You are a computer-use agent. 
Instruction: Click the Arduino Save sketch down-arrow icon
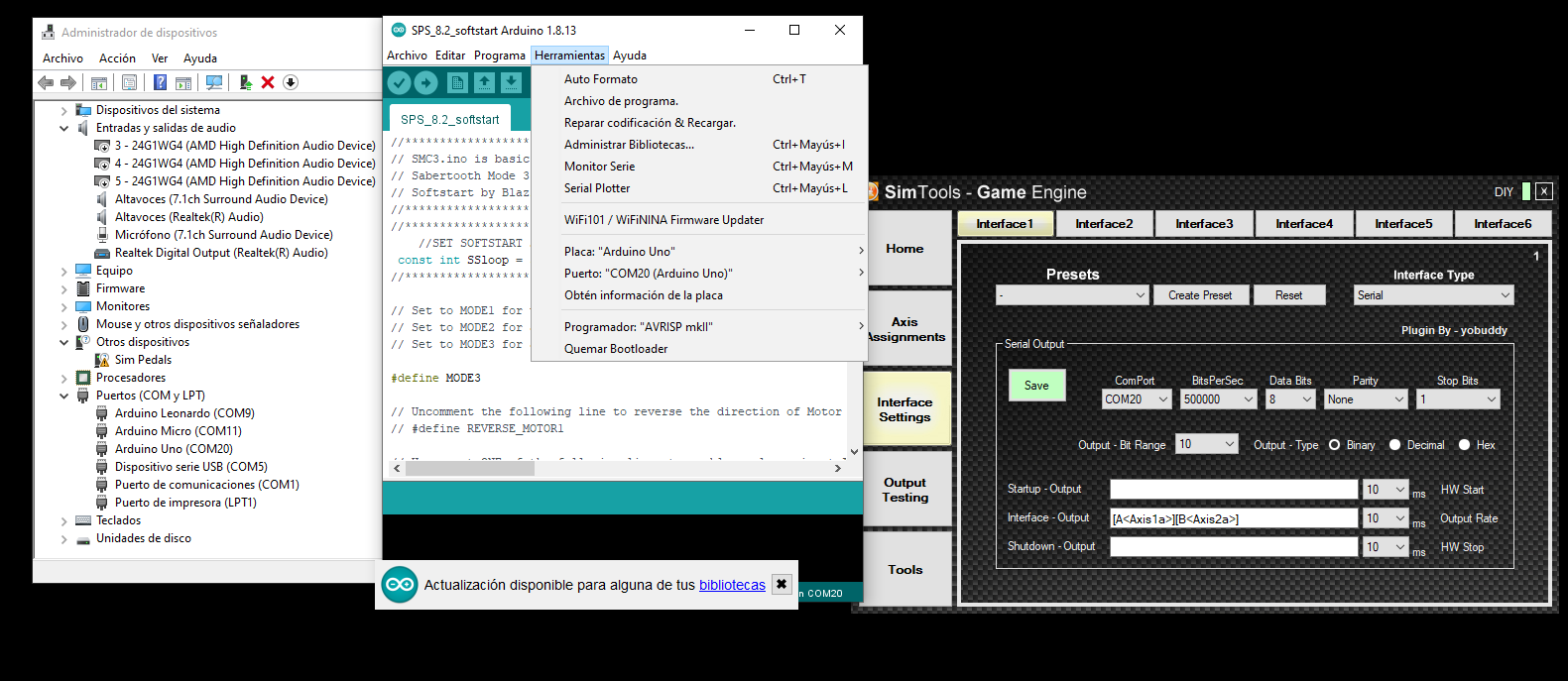pyautogui.click(x=511, y=83)
